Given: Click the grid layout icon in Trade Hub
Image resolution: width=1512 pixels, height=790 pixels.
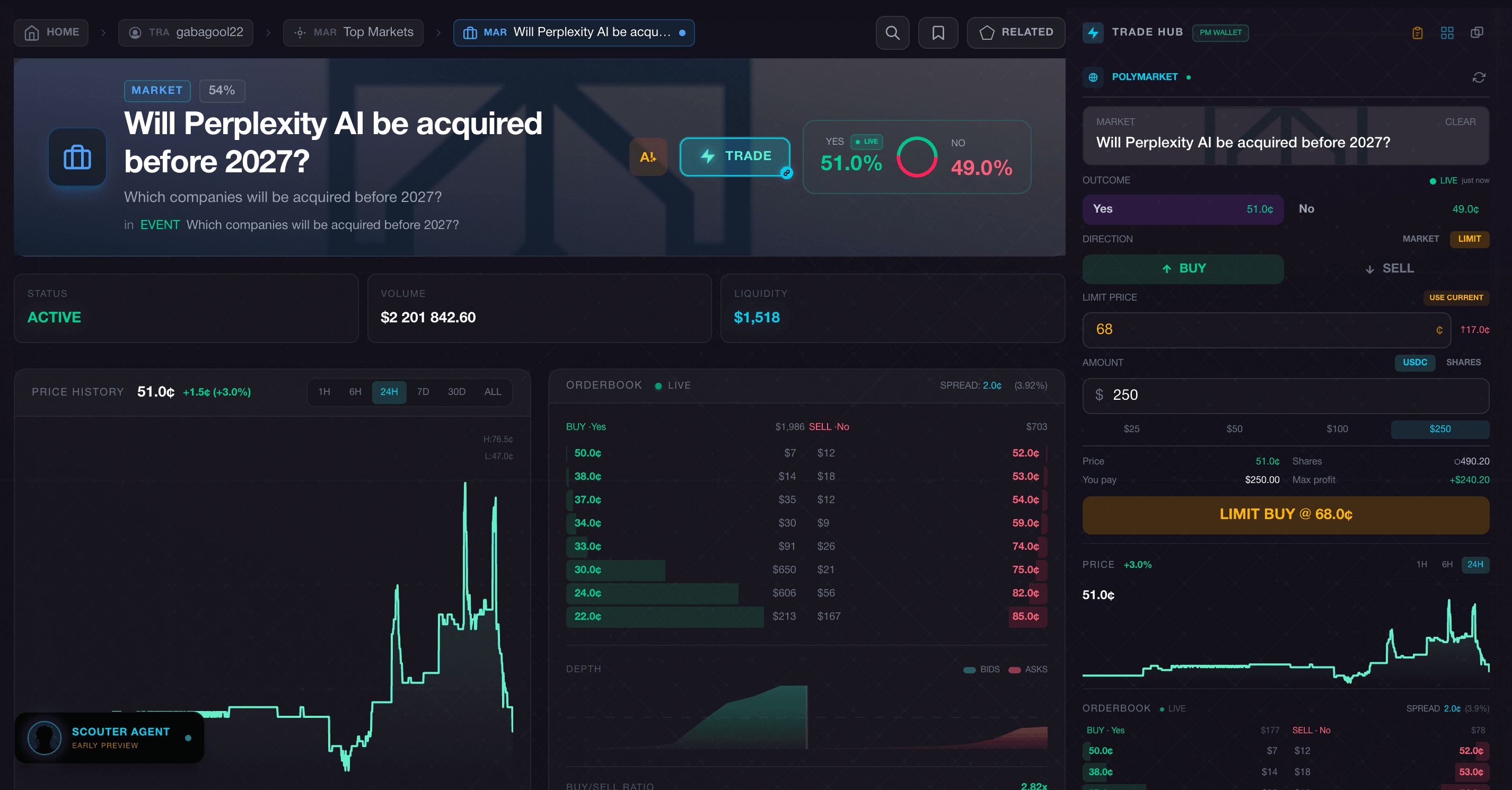Looking at the screenshot, I should point(1447,33).
